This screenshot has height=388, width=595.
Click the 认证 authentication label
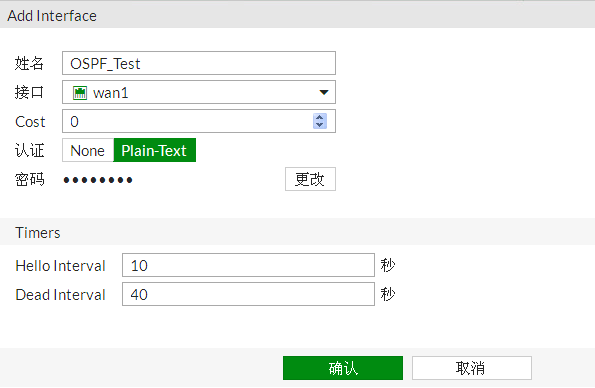30,150
